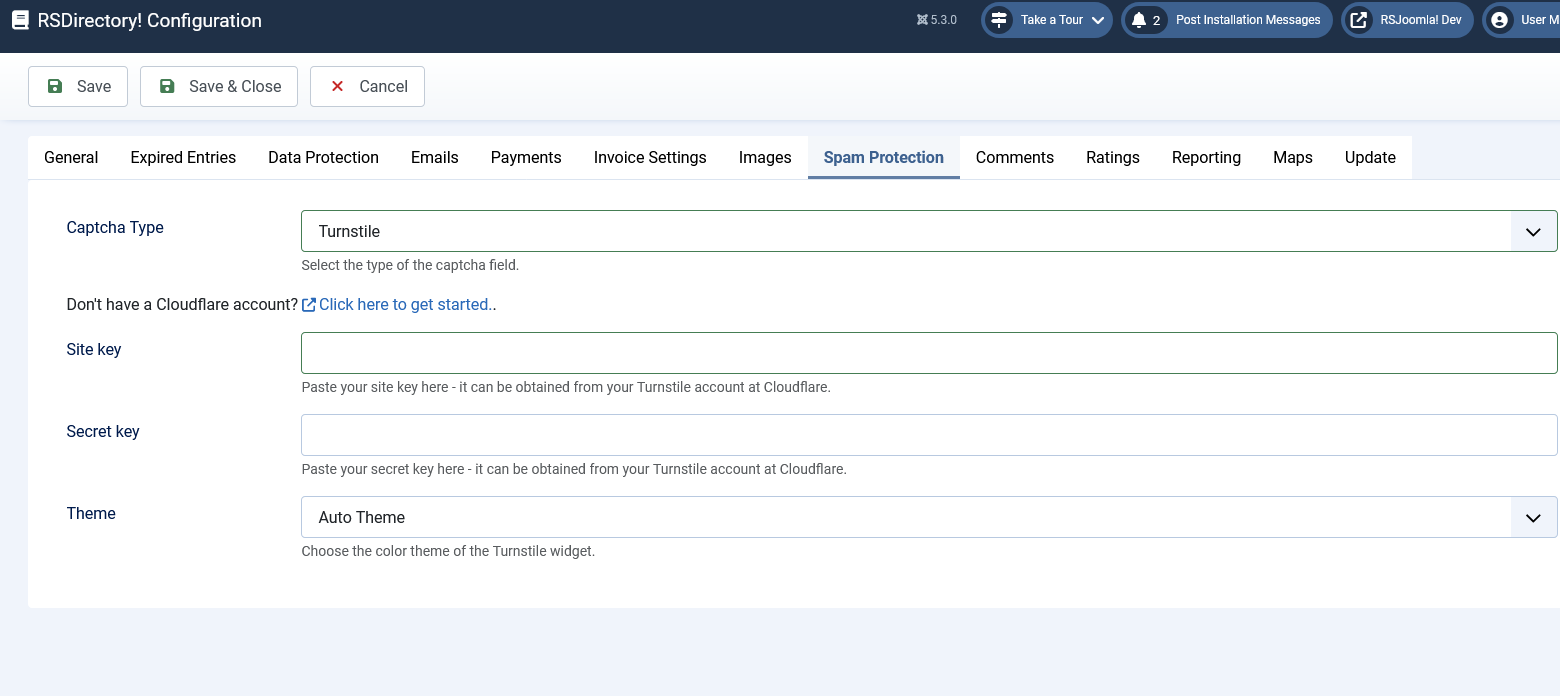The height and width of the screenshot is (696, 1560).
Task: Expand the Captcha Type dropdown showing Turnstile
Action: (929, 231)
